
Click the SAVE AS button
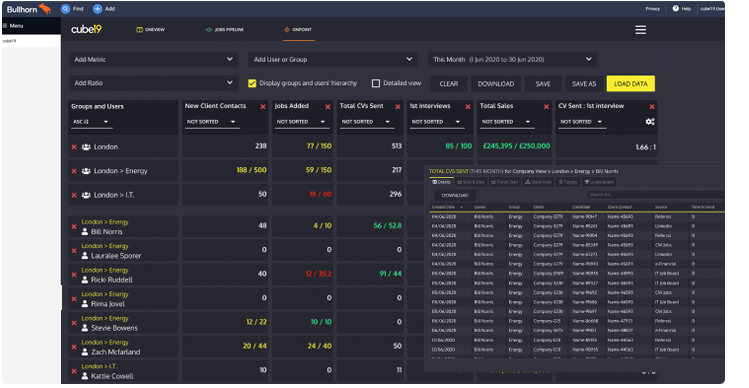(584, 84)
